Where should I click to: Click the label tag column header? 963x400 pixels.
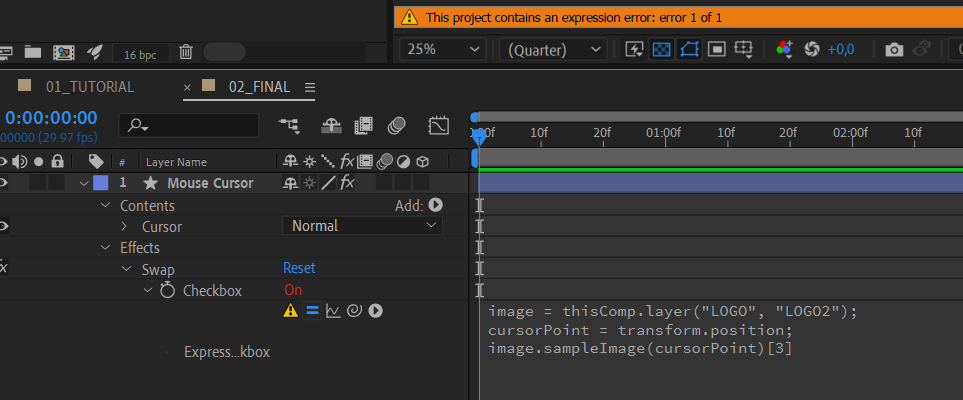95,162
